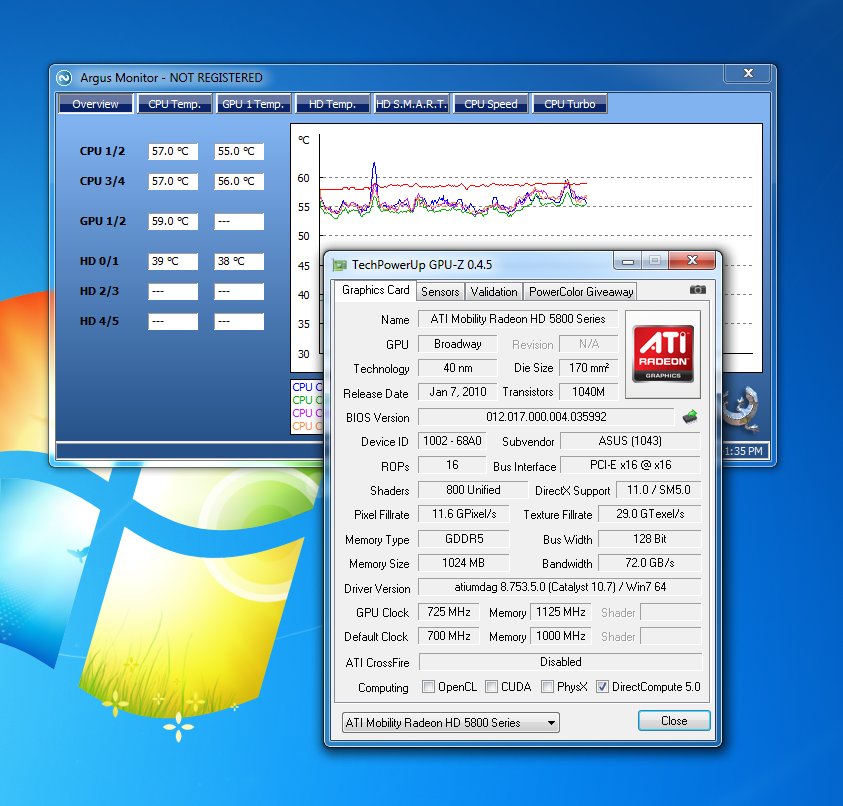Click the HD 0/1 reading 39 °C
The height and width of the screenshot is (806, 843).
(173, 261)
